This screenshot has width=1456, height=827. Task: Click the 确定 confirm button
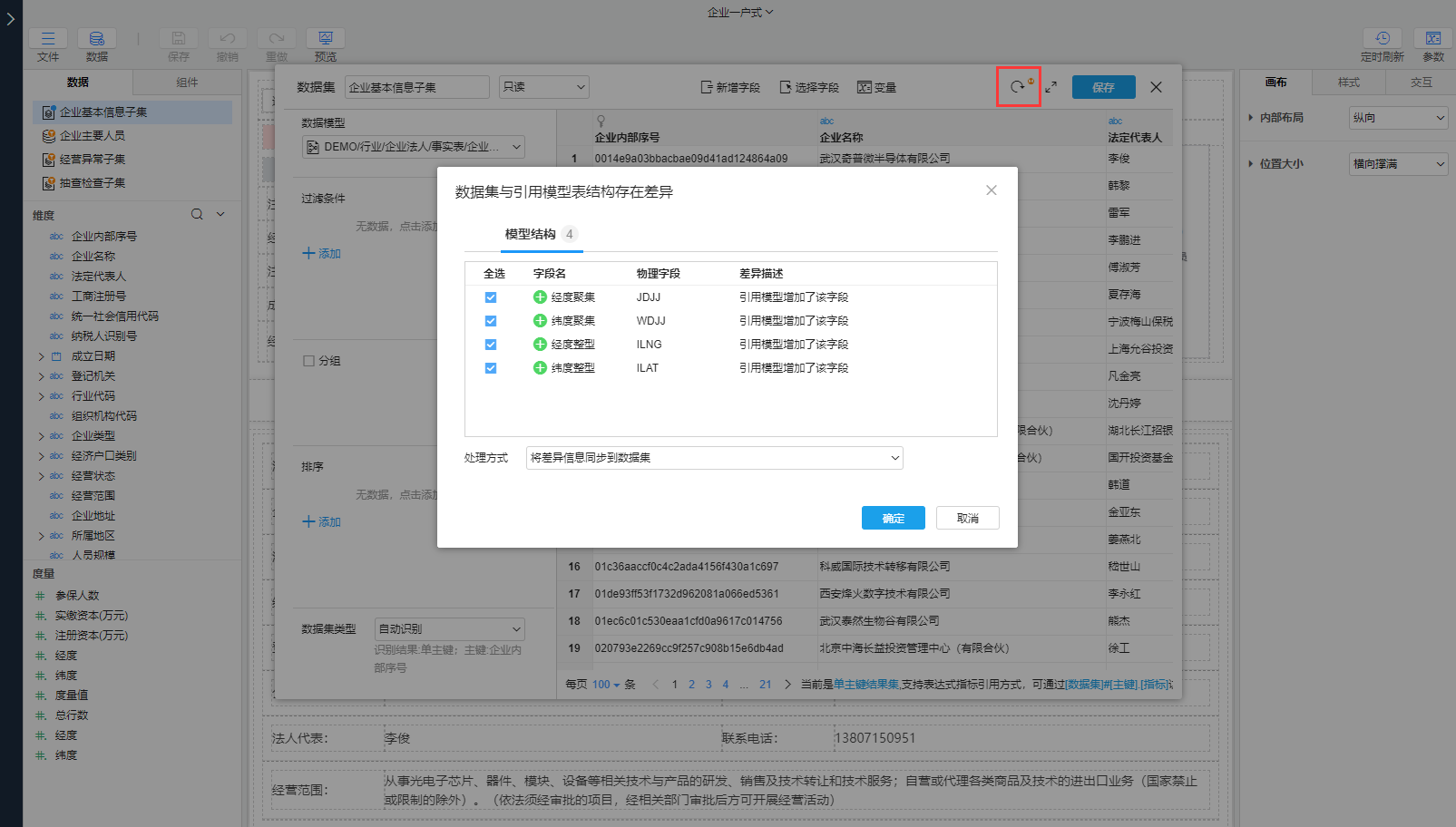(893, 518)
